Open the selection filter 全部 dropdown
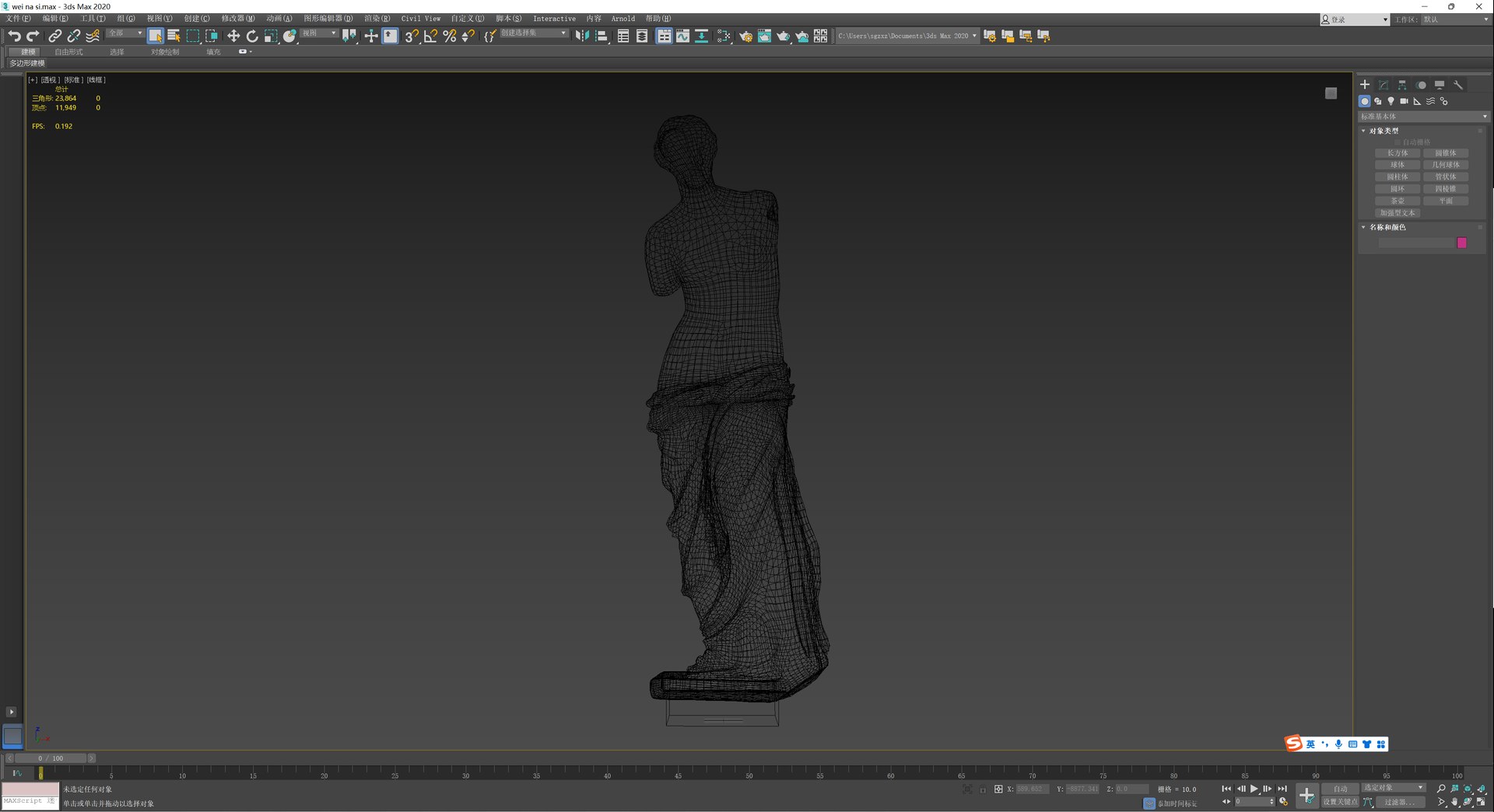The image size is (1494, 812). pos(124,33)
